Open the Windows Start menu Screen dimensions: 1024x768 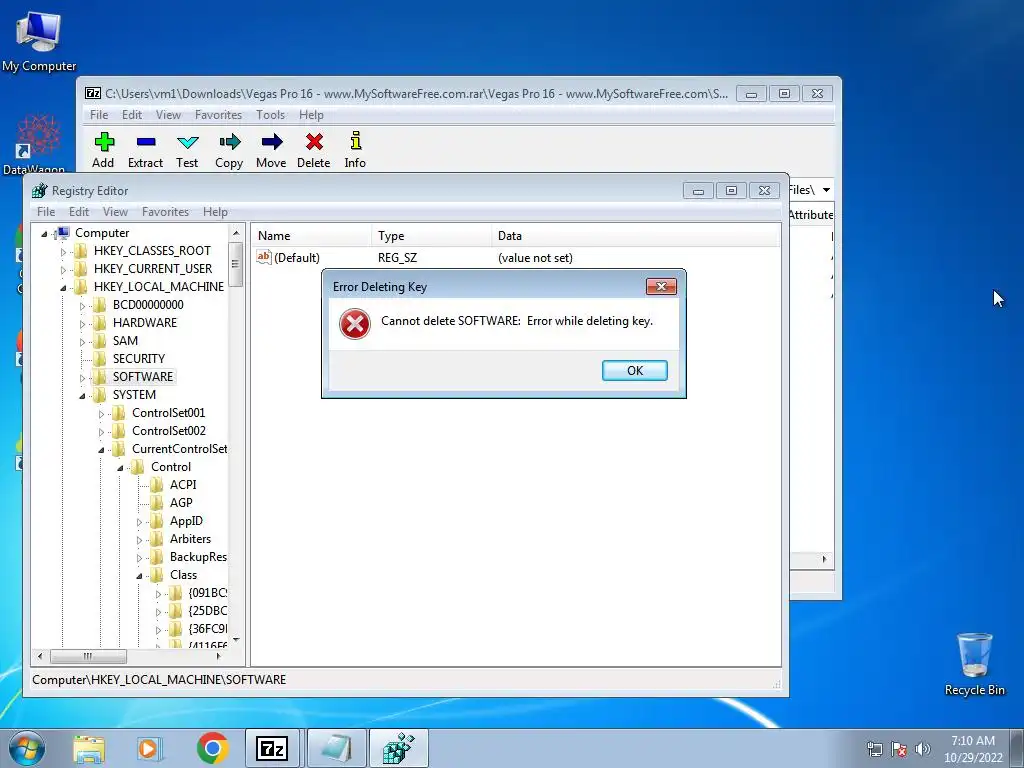(26, 748)
